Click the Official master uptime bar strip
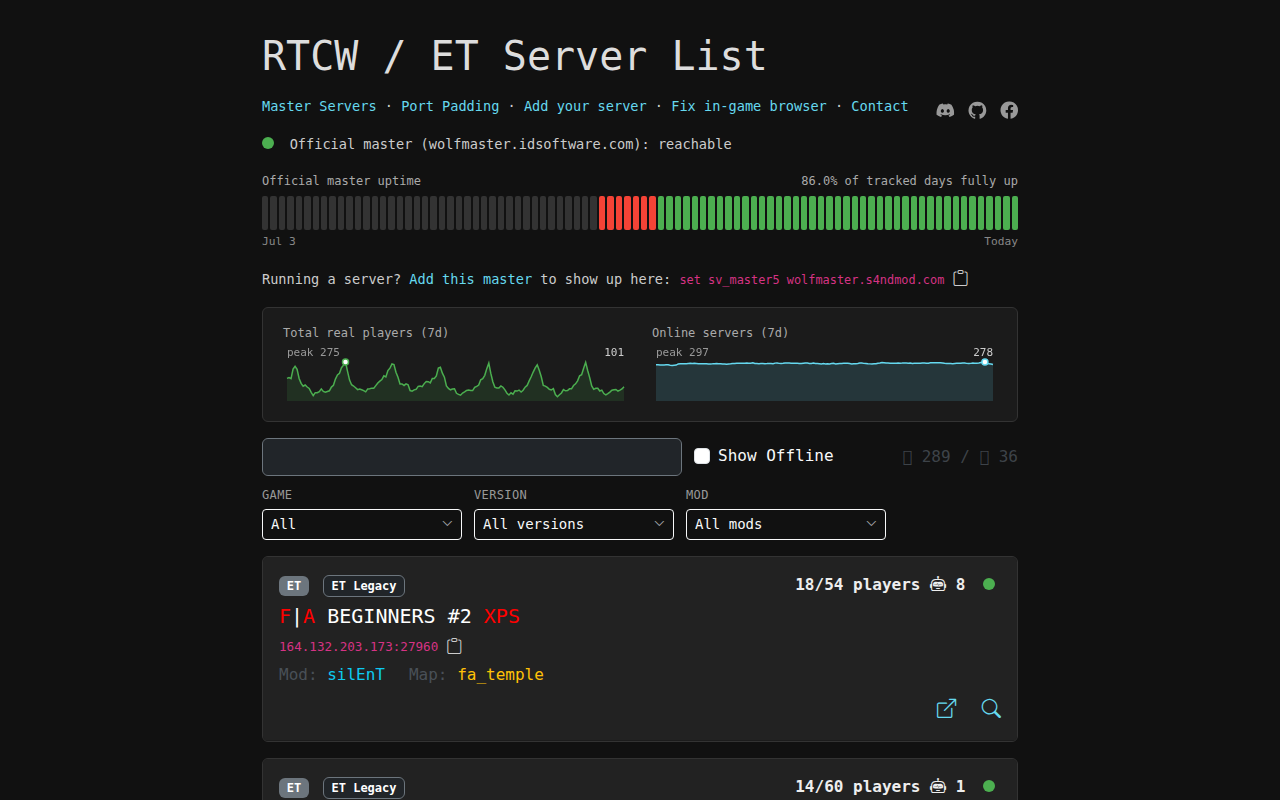1280x800 pixels. (640, 213)
